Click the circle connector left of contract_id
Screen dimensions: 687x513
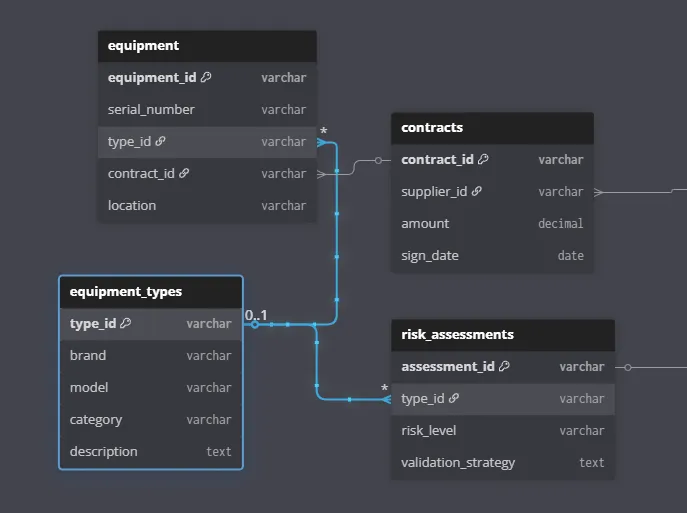point(378,160)
